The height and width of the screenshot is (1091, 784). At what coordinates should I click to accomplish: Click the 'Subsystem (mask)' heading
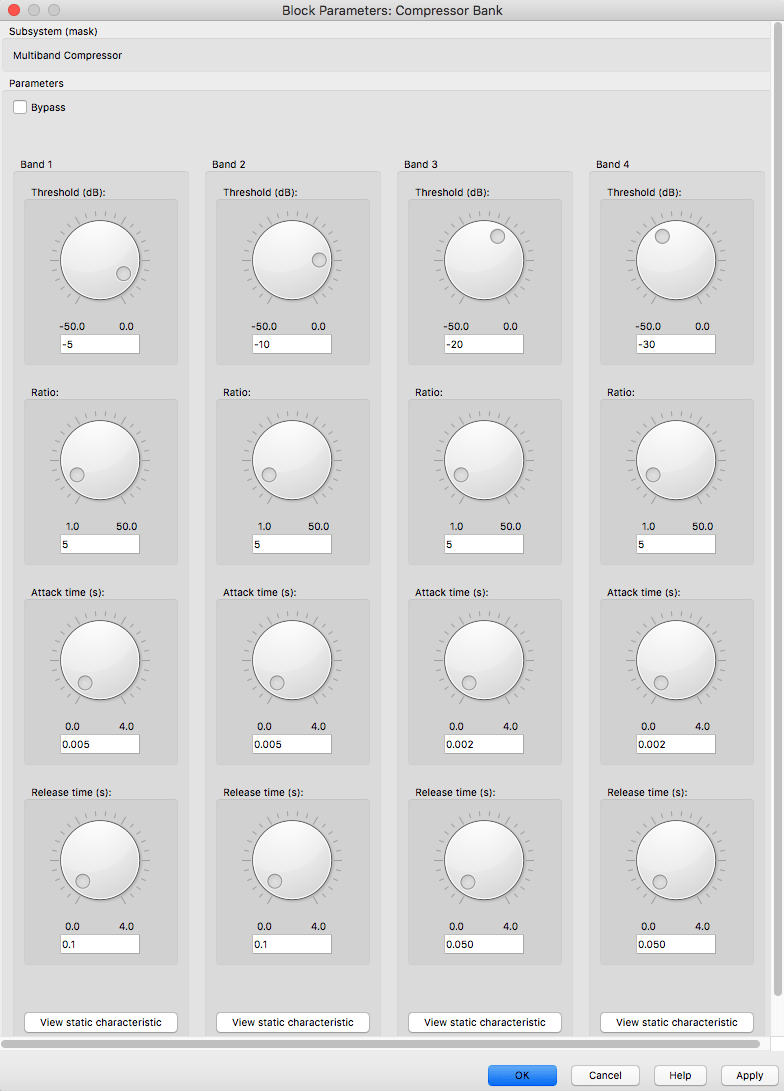pyautogui.click(x=54, y=31)
